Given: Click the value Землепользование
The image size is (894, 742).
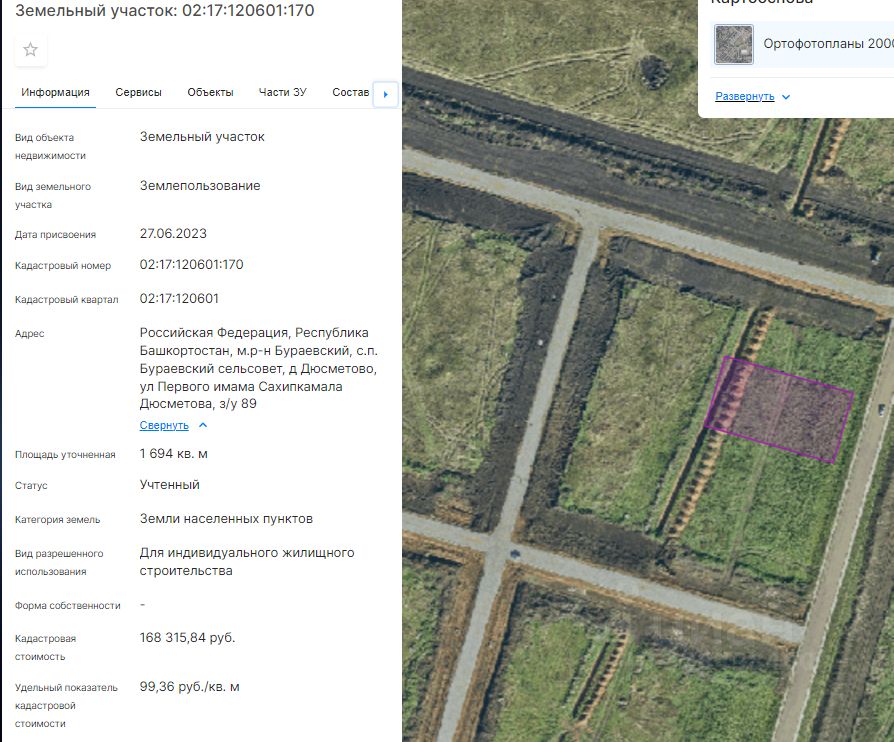Looking at the screenshot, I should tap(200, 186).
